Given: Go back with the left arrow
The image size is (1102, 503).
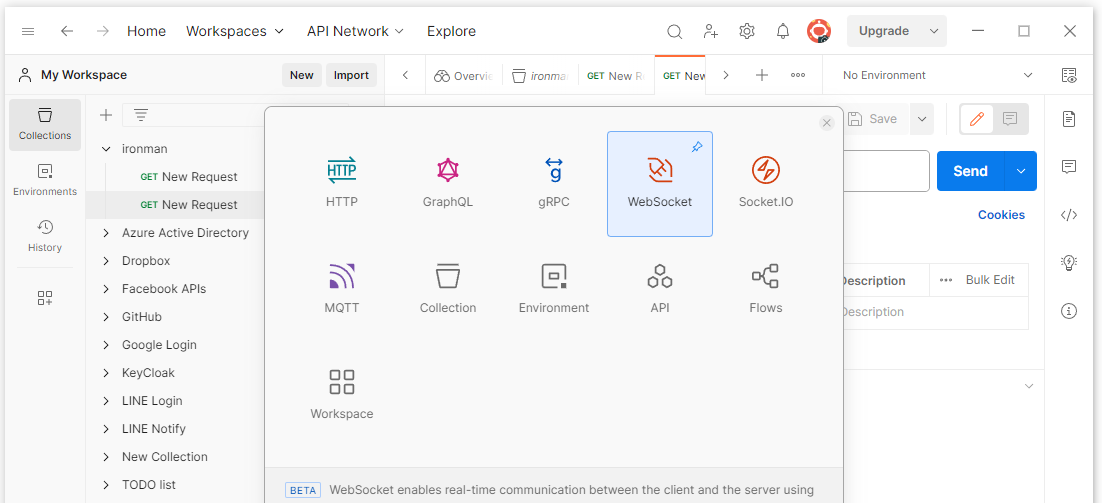Looking at the screenshot, I should click(67, 31).
